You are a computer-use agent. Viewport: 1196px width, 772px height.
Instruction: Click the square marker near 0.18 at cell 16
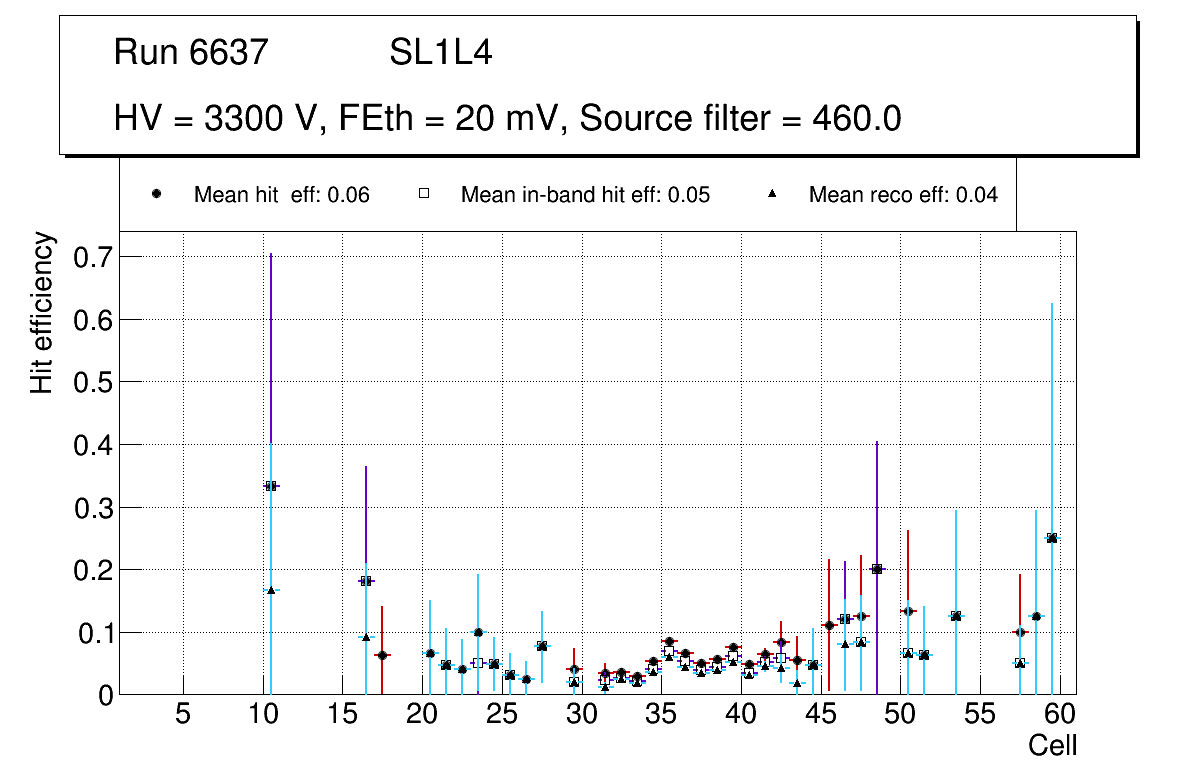coord(366,581)
